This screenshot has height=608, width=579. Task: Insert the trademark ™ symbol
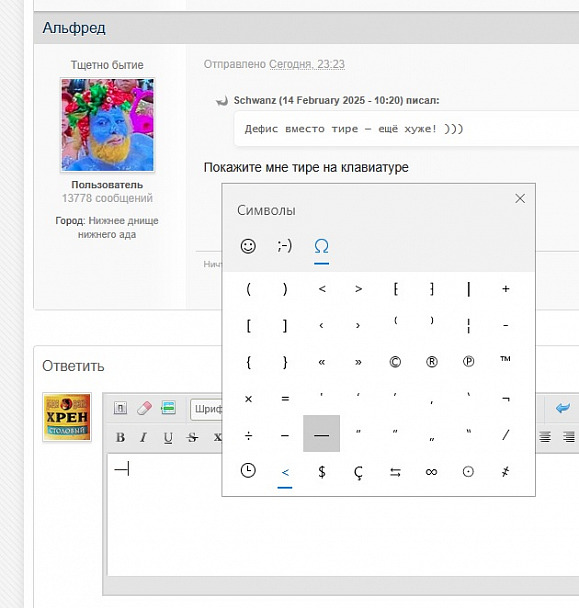pyautogui.click(x=505, y=359)
